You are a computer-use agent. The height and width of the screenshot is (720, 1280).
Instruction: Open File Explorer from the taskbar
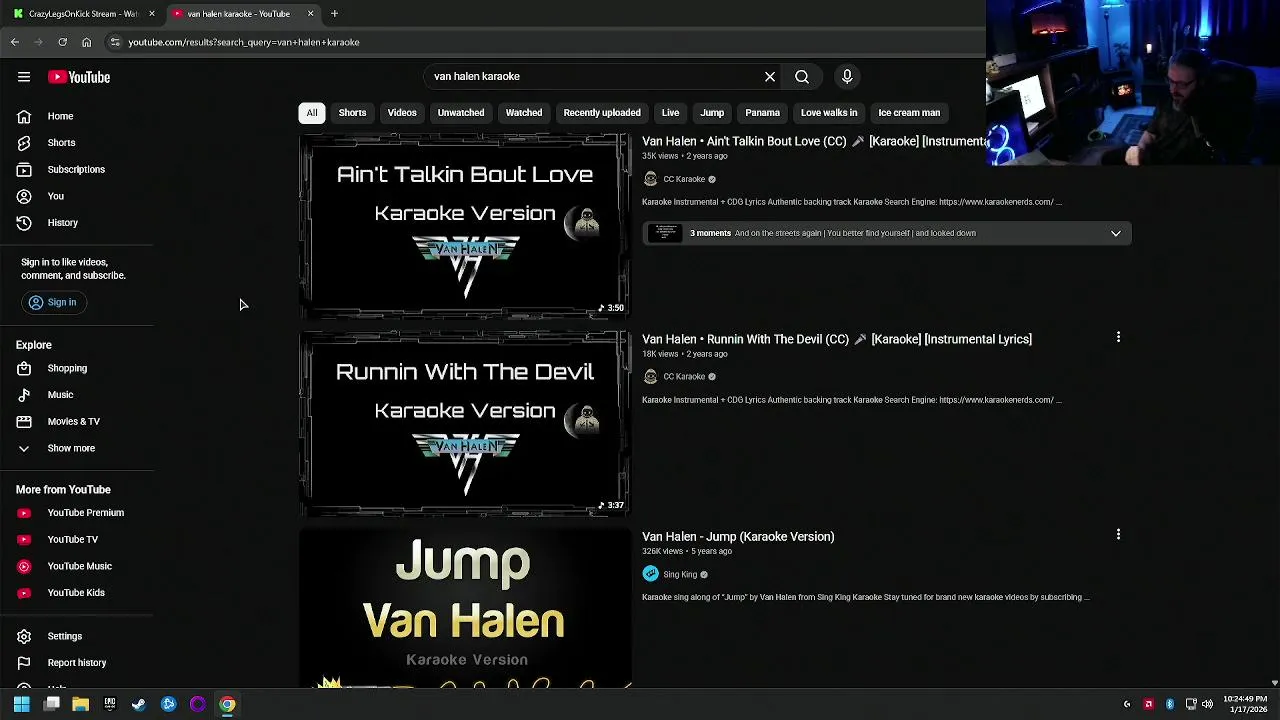point(80,704)
